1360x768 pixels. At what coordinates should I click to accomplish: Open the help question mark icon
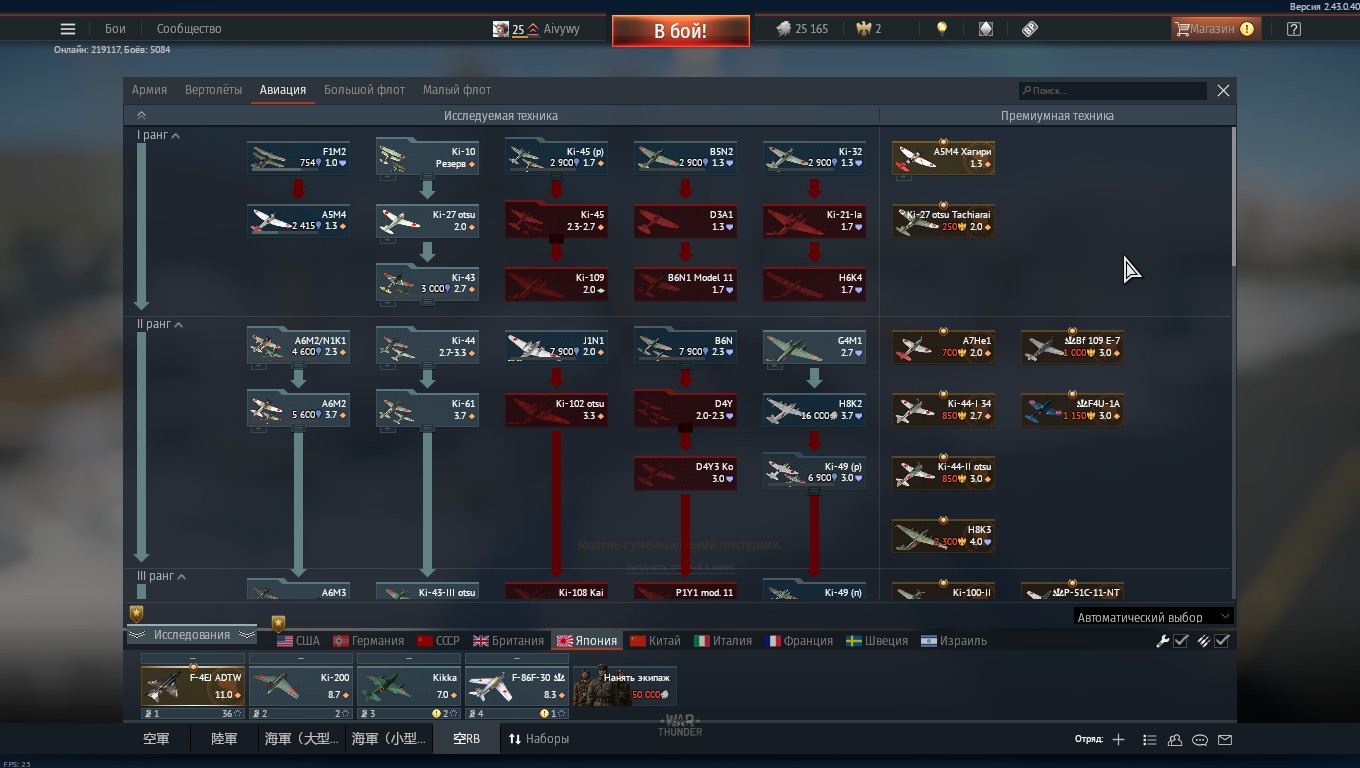pos(1294,29)
